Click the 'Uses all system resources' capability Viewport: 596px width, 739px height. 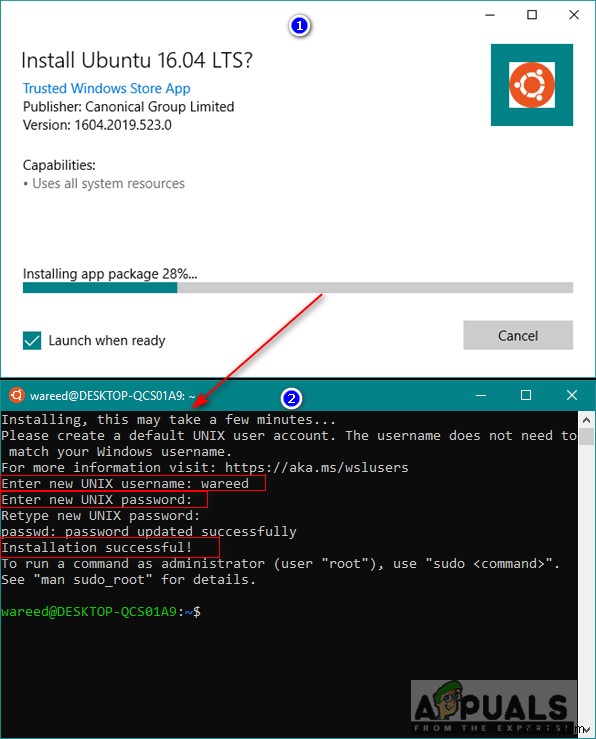[x=108, y=183]
